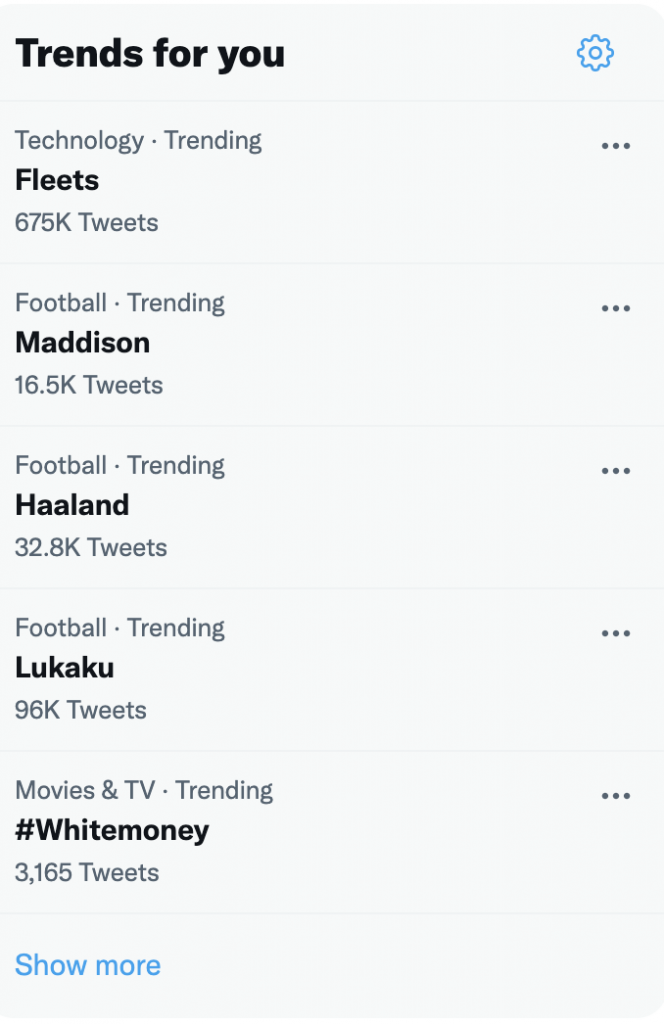Open the Trends settings gear
This screenshot has width=664, height=1024.
point(595,53)
